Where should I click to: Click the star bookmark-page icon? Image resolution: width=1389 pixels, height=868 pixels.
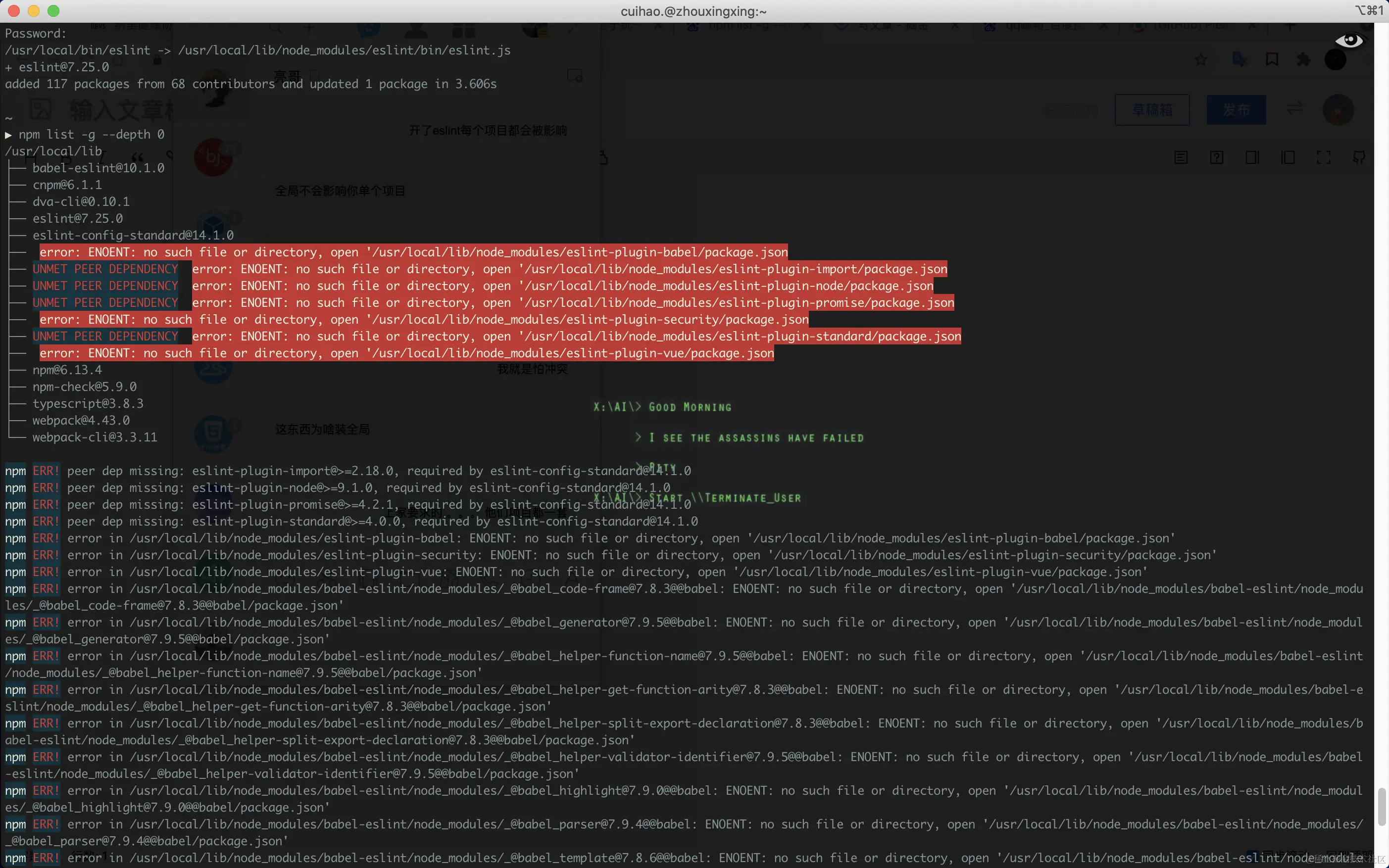click(x=1201, y=60)
